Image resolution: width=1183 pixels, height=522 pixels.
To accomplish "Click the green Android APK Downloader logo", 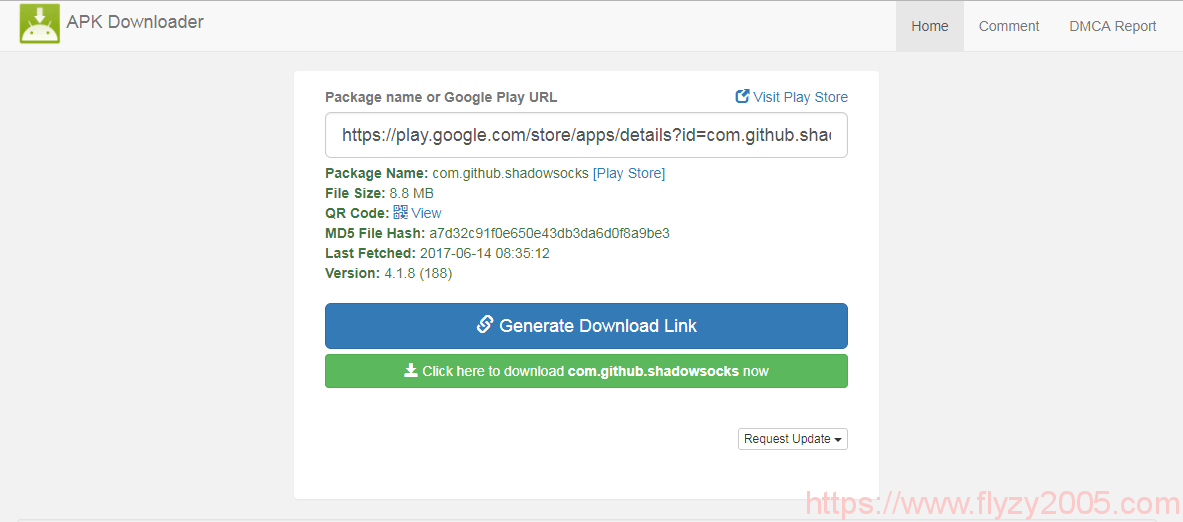I will [40, 24].
